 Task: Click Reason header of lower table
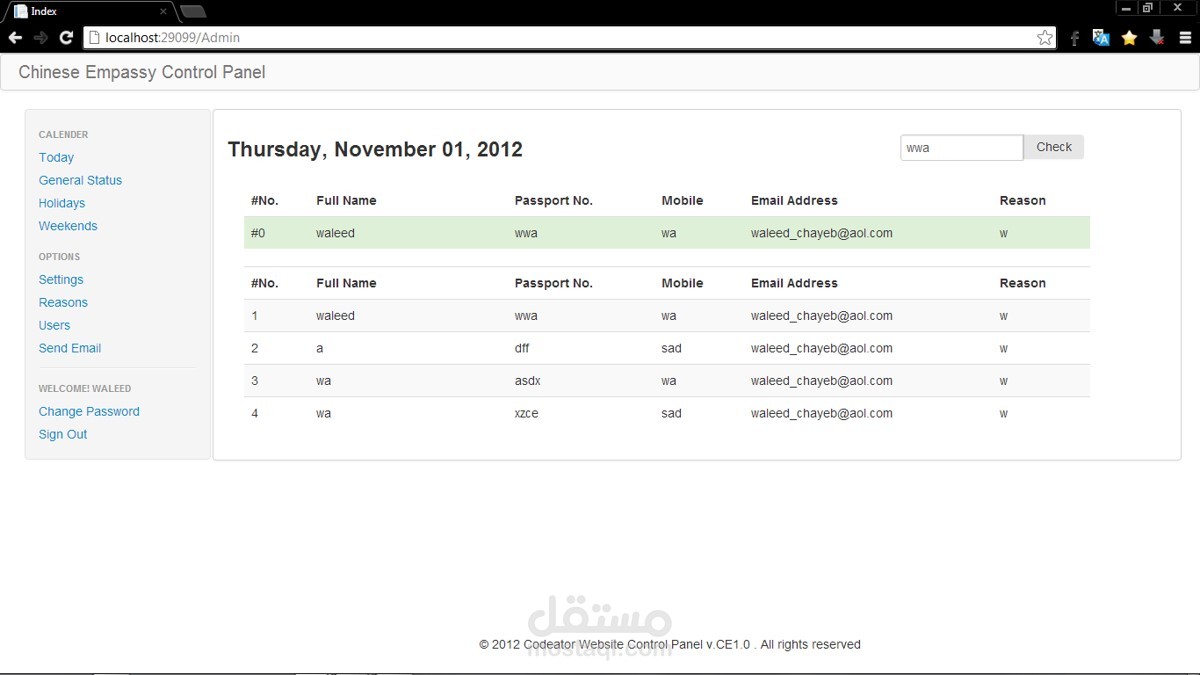pos(1022,283)
